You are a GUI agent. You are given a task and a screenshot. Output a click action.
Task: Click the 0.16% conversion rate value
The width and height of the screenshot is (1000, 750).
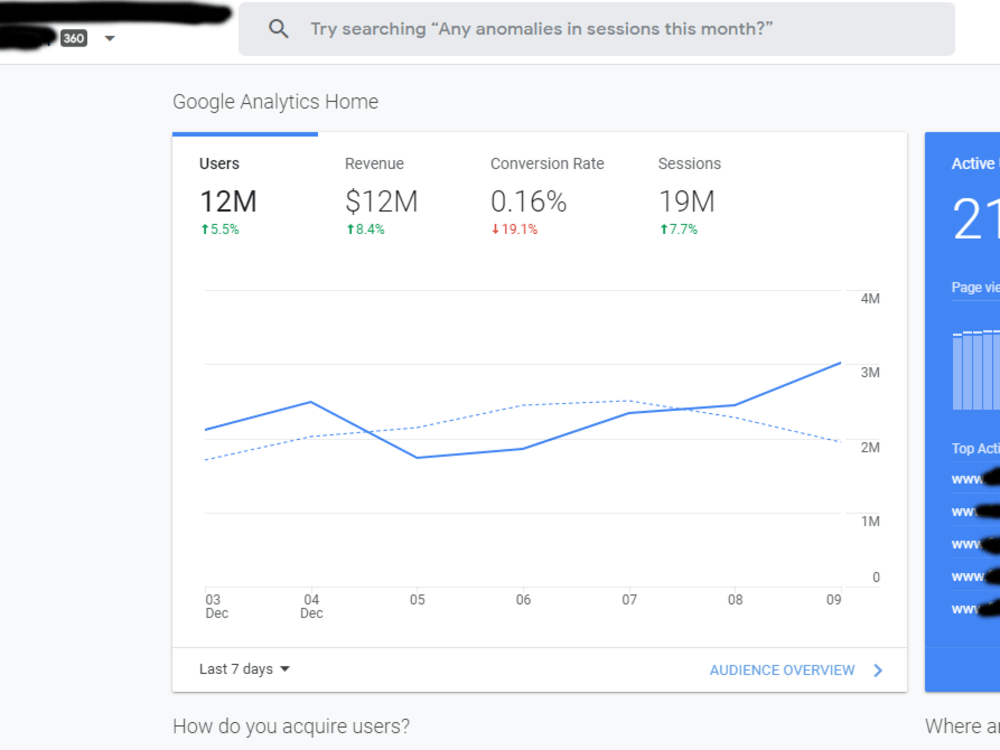point(529,202)
